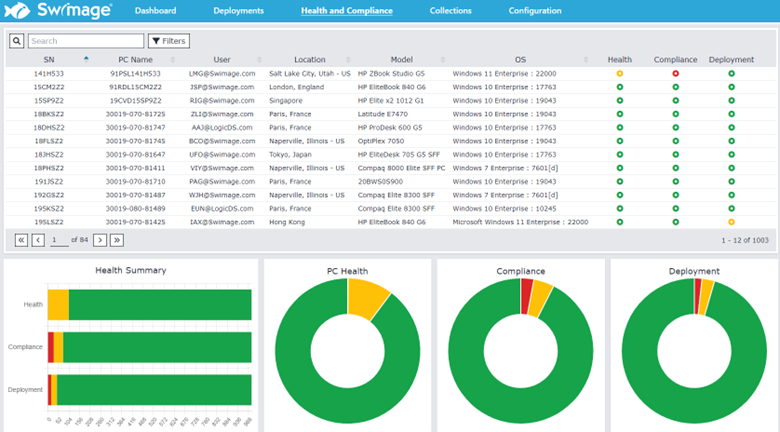The width and height of the screenshot is (780, 432).
Task: Click red compliance status icon for 141H533
Action: (675, 73)
